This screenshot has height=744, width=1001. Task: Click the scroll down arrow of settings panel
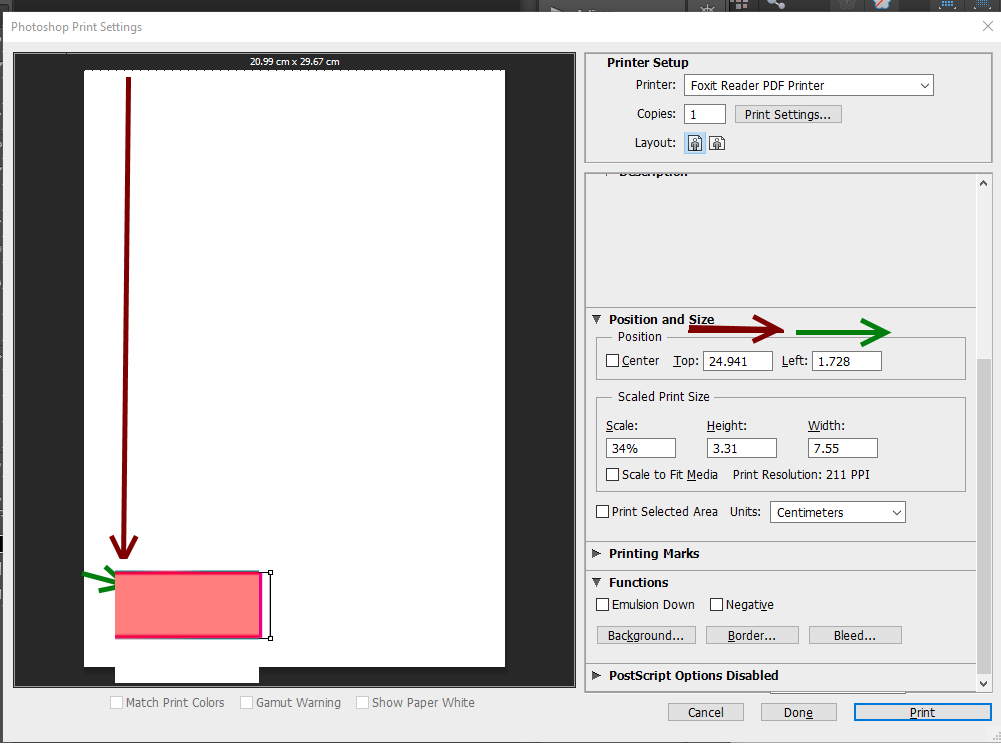(983, 683)
